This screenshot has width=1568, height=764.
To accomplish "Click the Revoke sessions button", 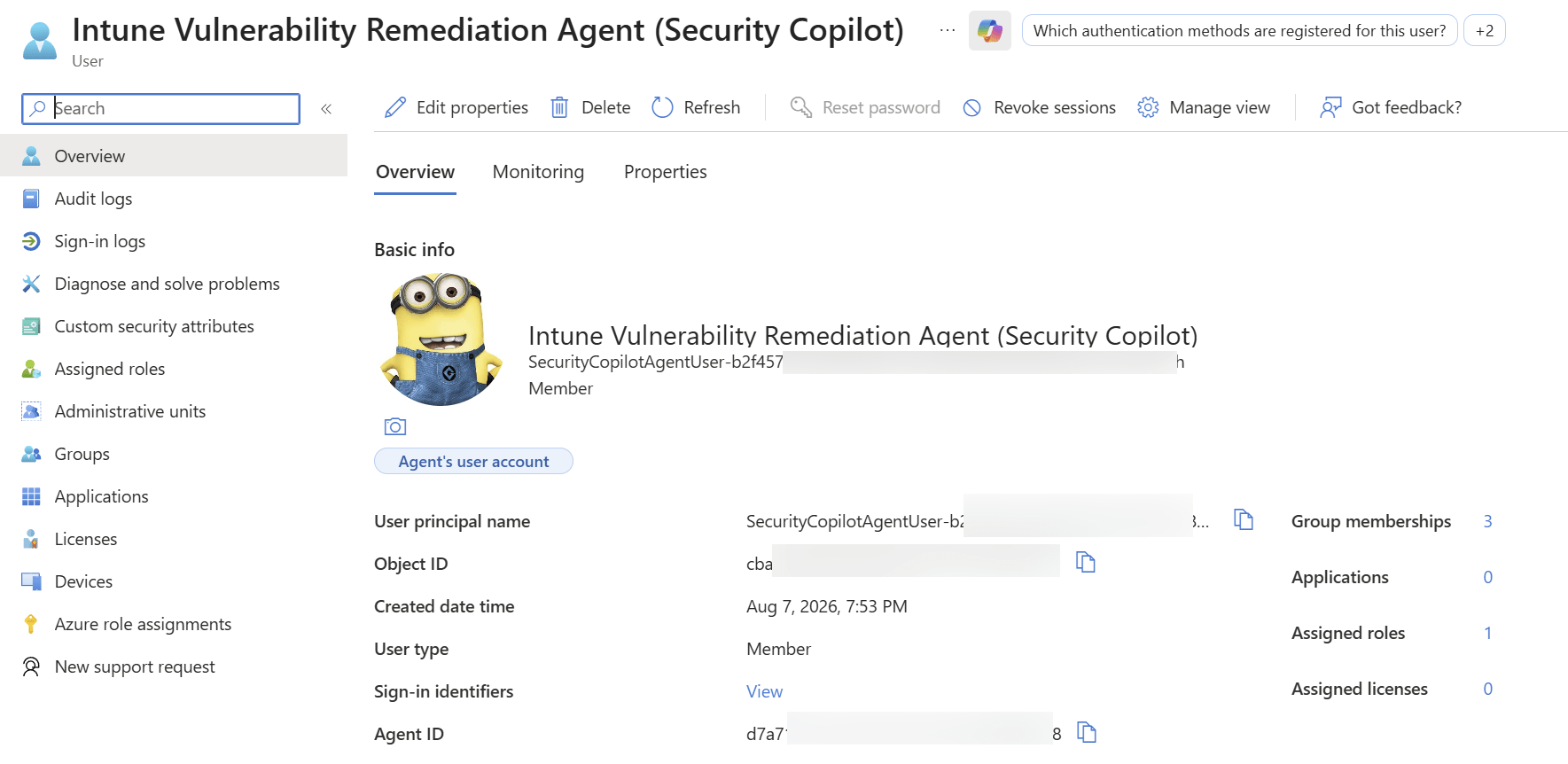I will click(1039, 107).
